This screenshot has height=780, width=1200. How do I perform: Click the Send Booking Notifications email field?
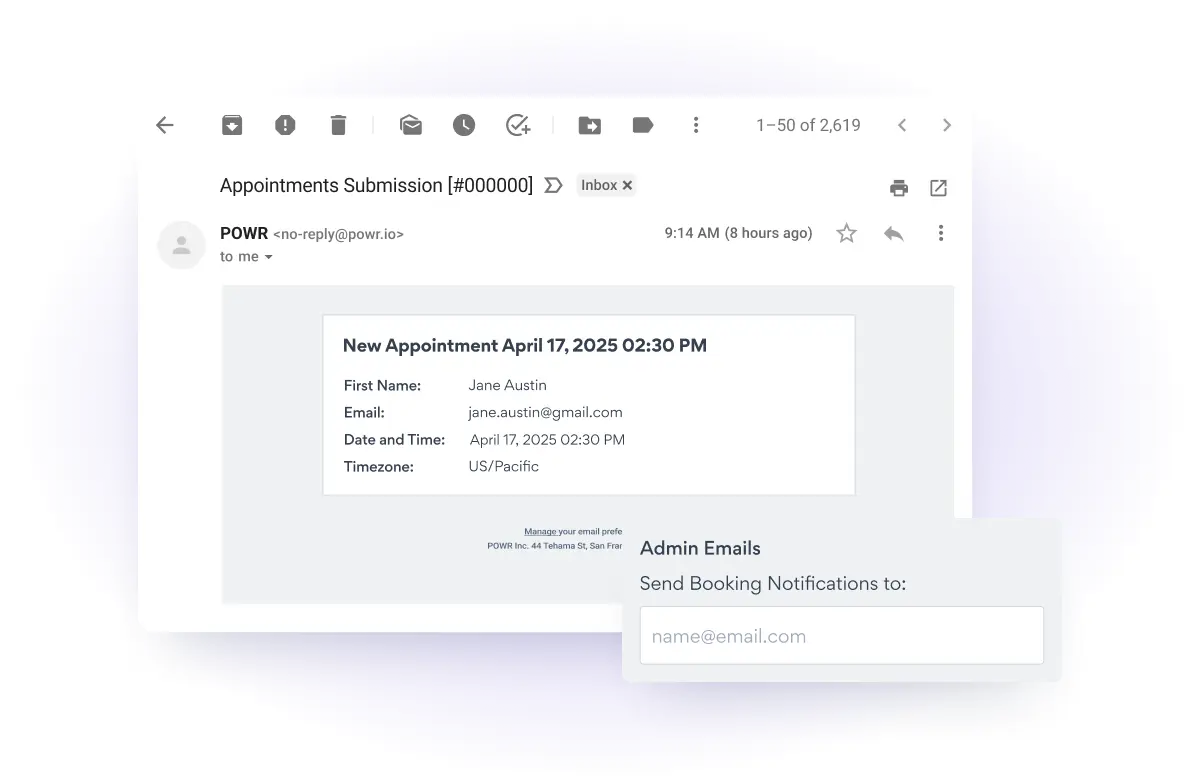coord(841,636)
